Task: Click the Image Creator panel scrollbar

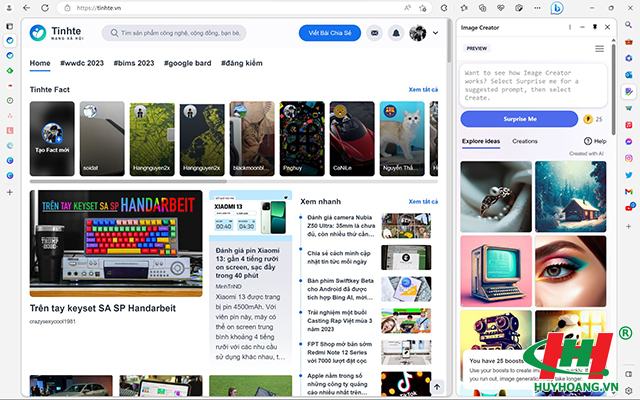Action: coord(613,88)
